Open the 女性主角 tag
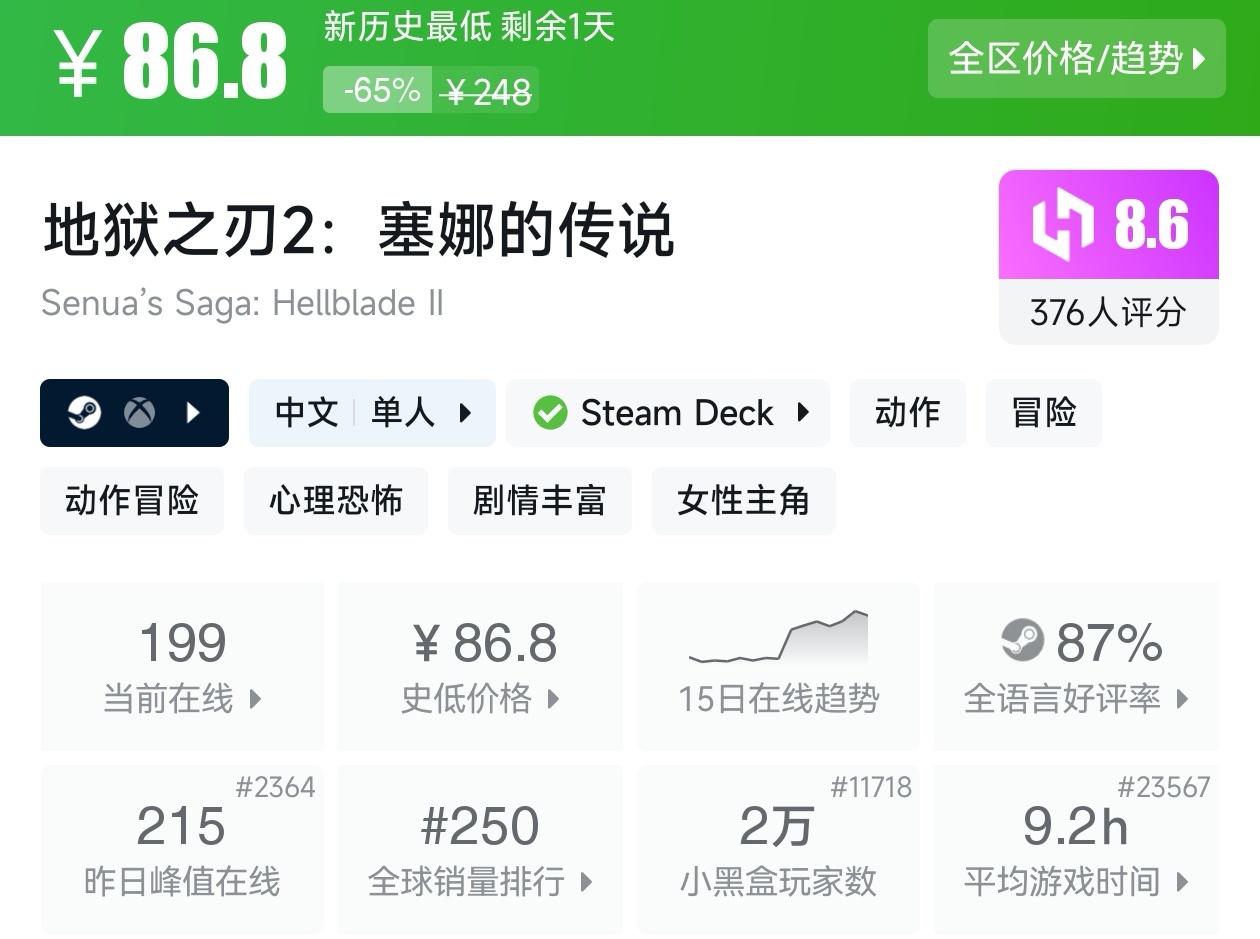 pyautogui.click(x=743, y=500)
